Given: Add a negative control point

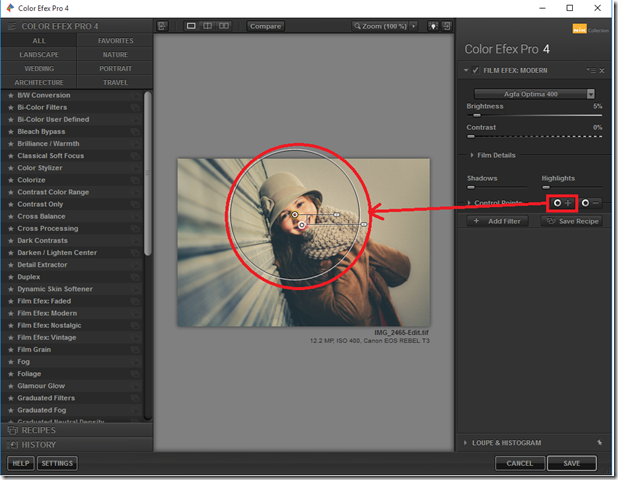Looking at the screenshot, I should [590, 203].
